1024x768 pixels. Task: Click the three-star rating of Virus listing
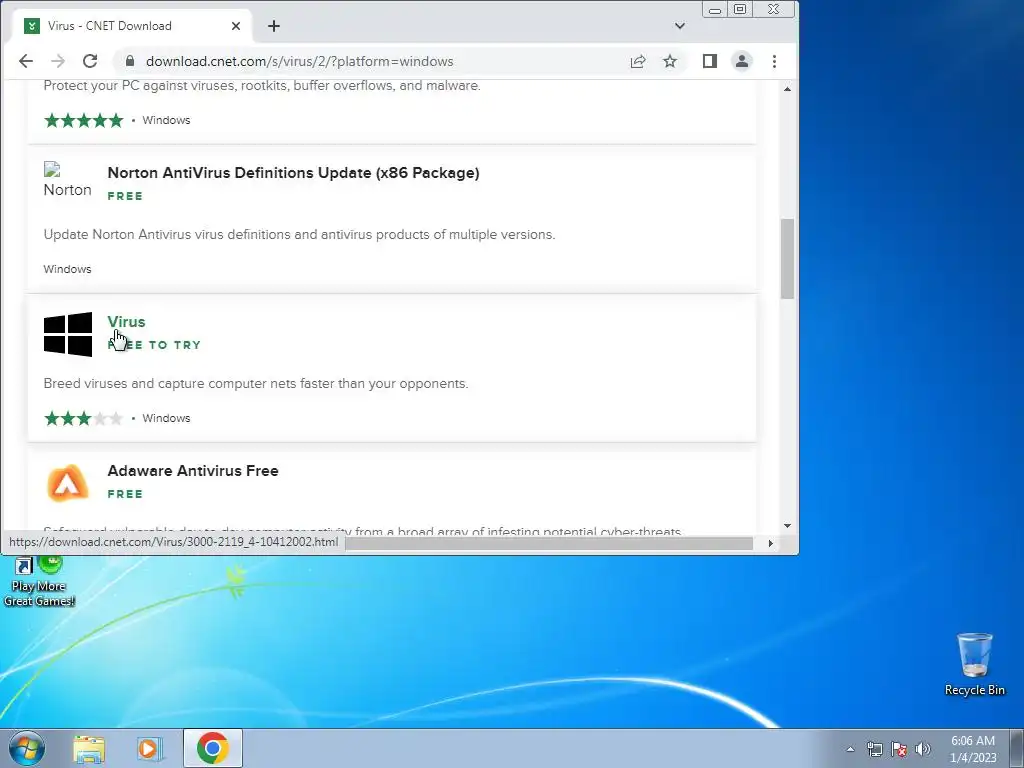point(83,419)
